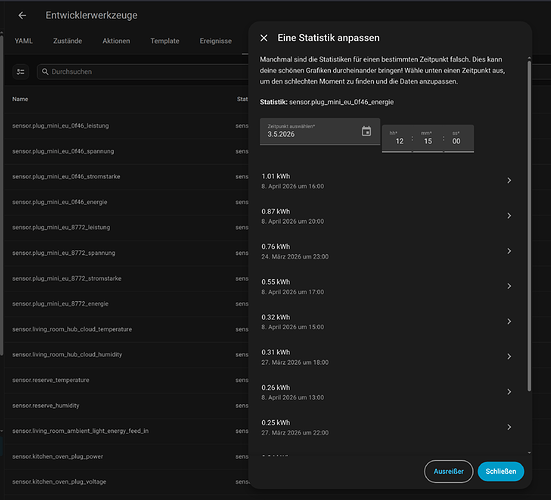Screen dimensions: 551x500
Task: Open the 0.25 kWh entry chevron
Action: (x=509, y=427)
